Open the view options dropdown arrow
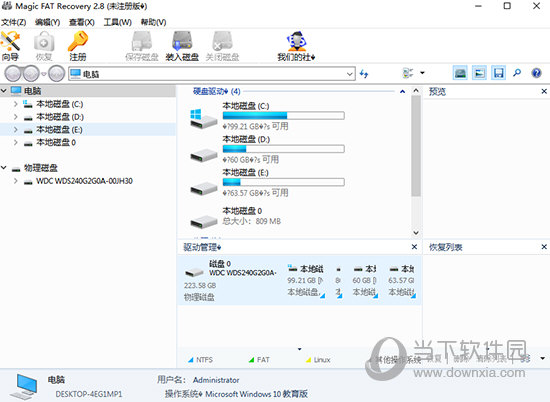 (422, 73)
